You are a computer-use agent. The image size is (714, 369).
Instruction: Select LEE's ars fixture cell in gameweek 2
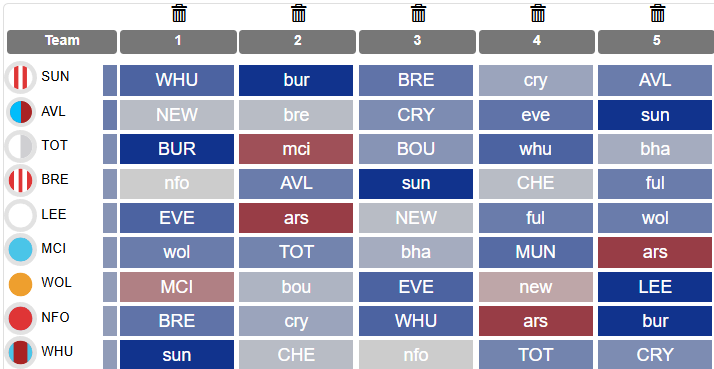pyautogui.click(x=296, y=218)
